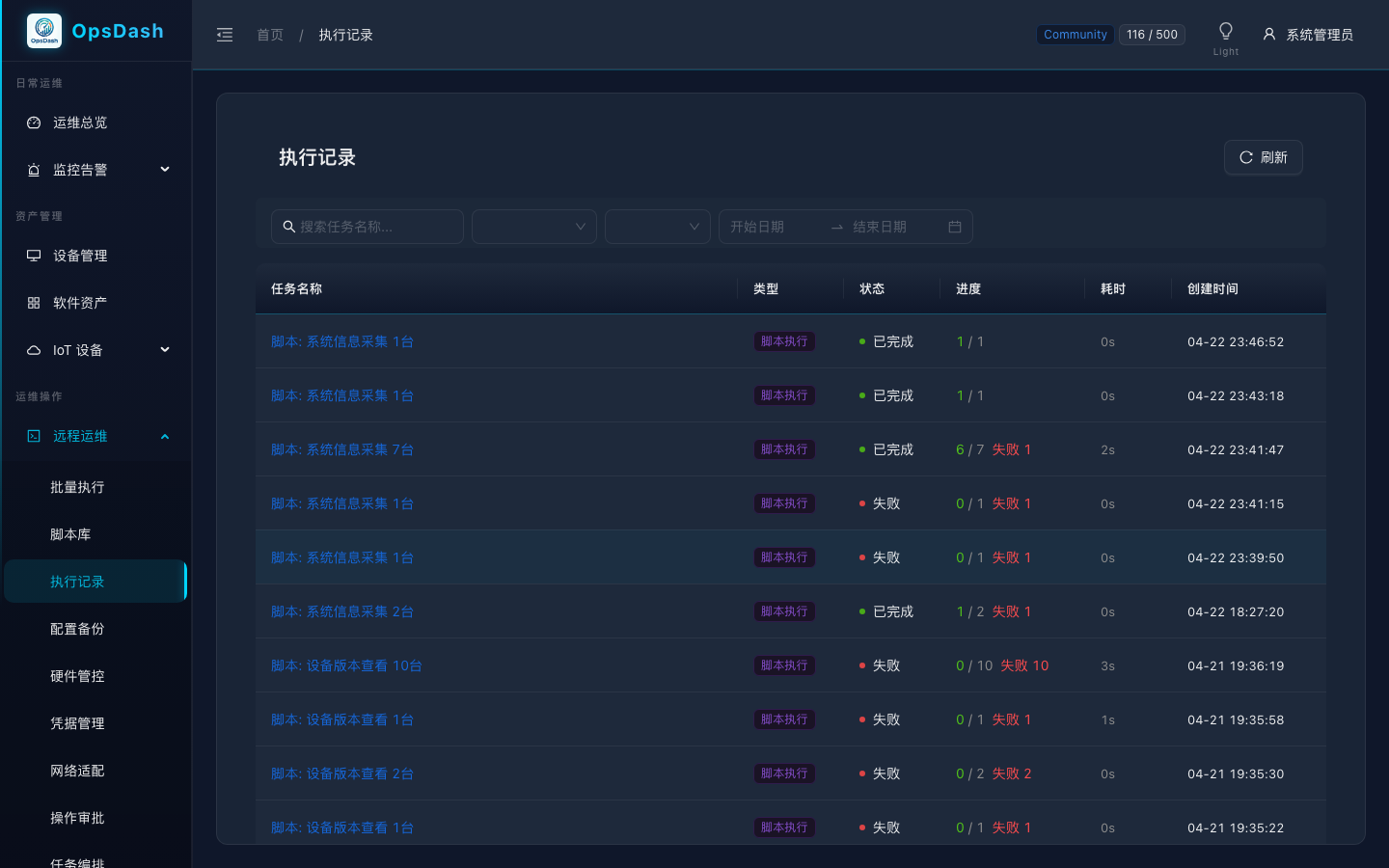
Task: Click the 刷新 refresh button
Action: click(1264, 157)
